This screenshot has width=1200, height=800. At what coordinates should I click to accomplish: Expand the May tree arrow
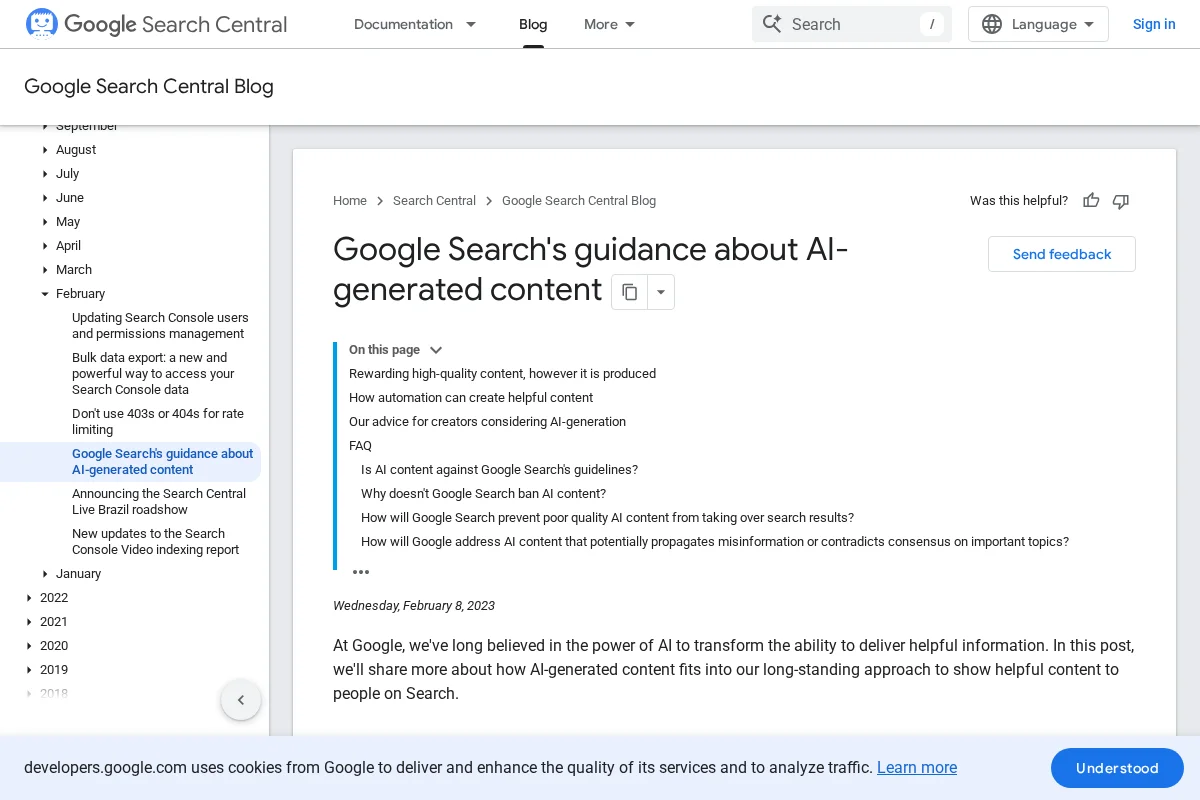(45, 222)
